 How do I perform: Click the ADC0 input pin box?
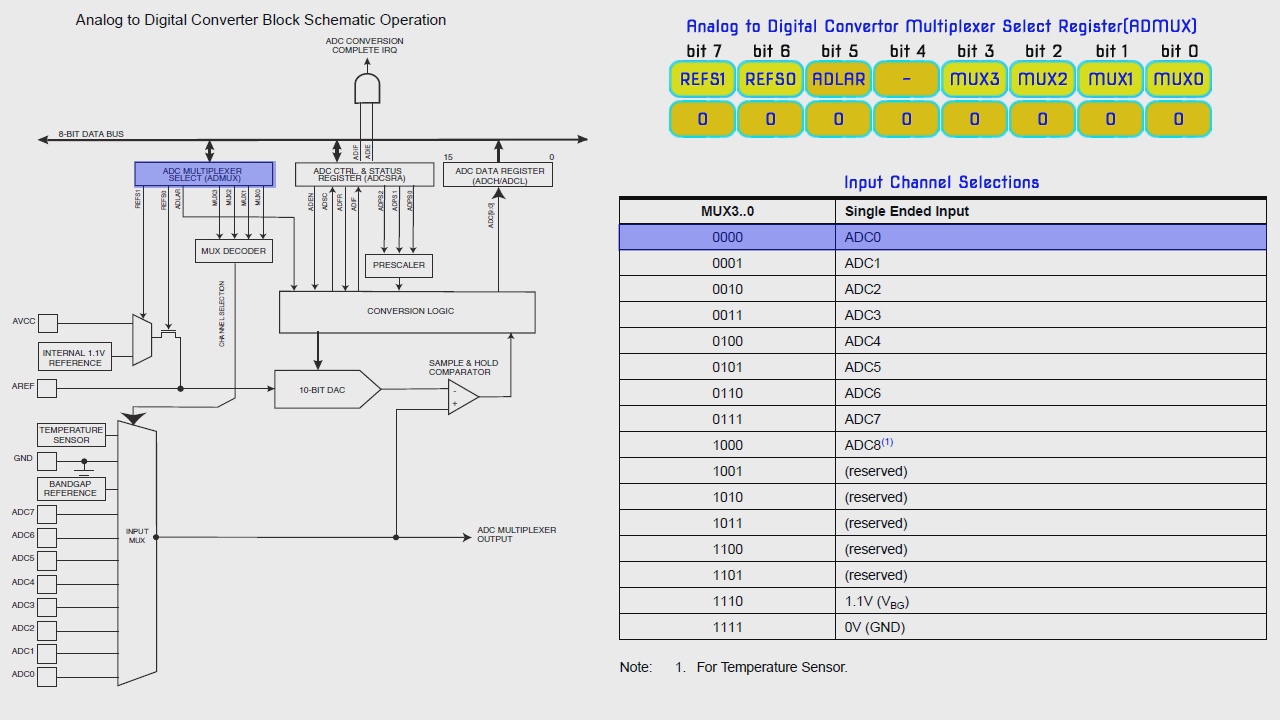point(47,677)
